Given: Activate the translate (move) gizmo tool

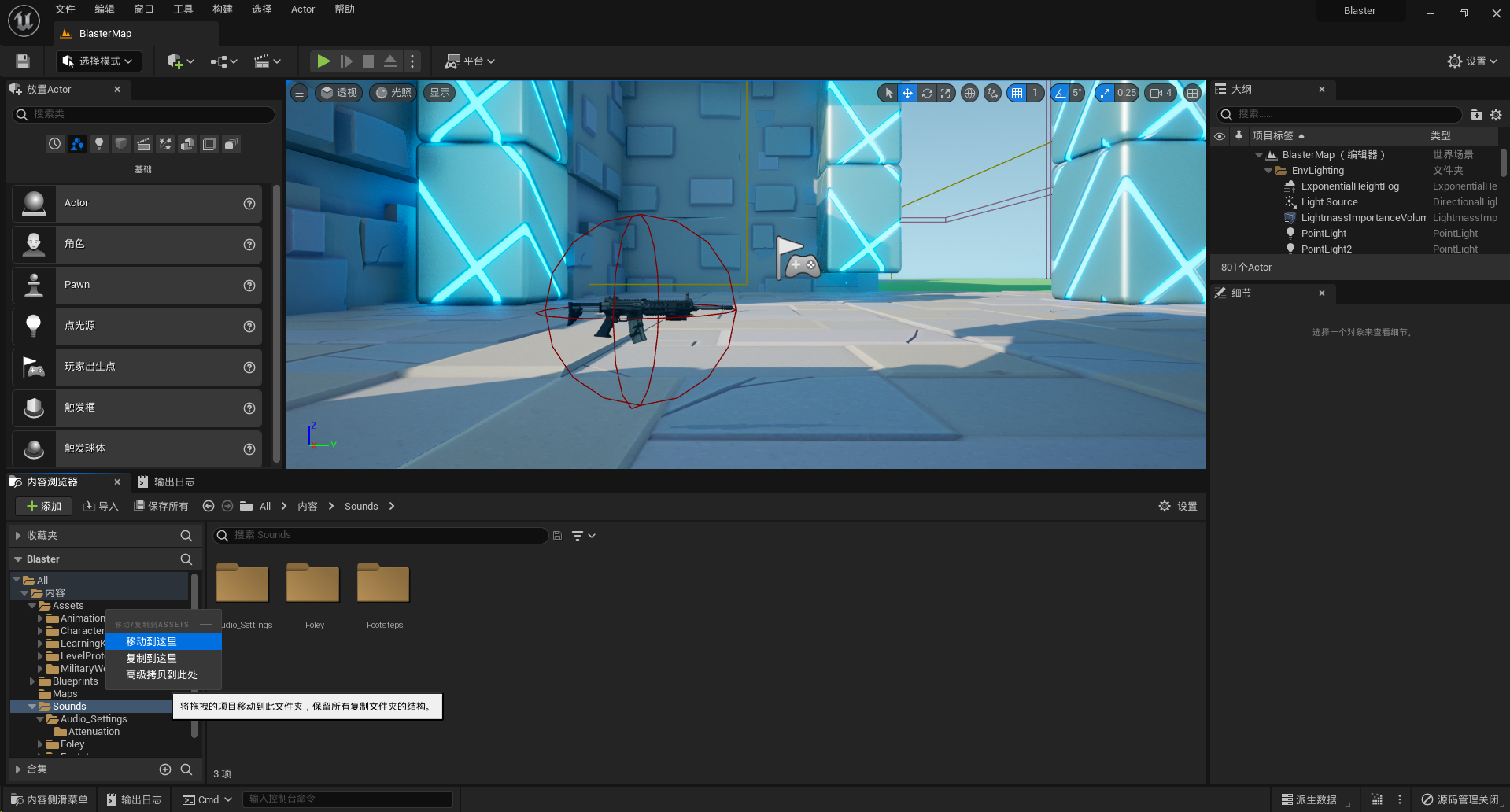Looking at the screenshot, I should tap(907, 93).
